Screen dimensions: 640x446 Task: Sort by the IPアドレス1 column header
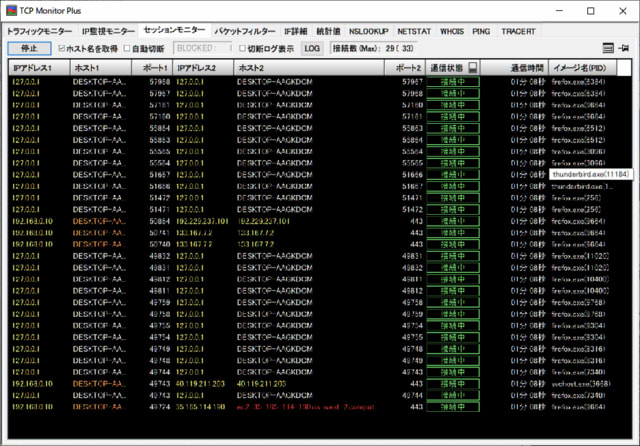click(38, 67)
